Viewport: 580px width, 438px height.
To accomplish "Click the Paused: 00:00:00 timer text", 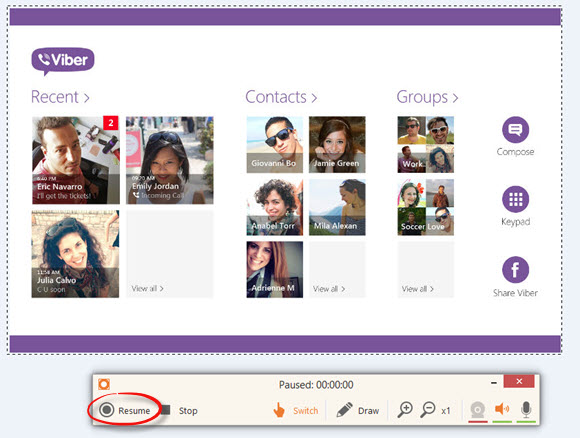I will point(316,385).
